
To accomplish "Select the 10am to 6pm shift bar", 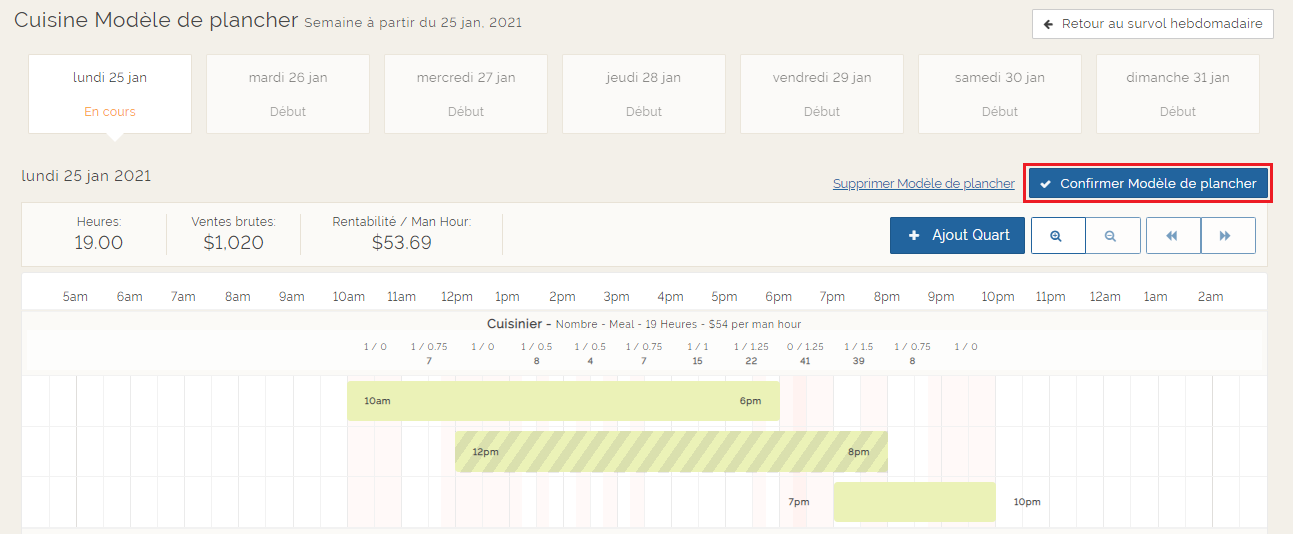I will [x=563, y=401].
